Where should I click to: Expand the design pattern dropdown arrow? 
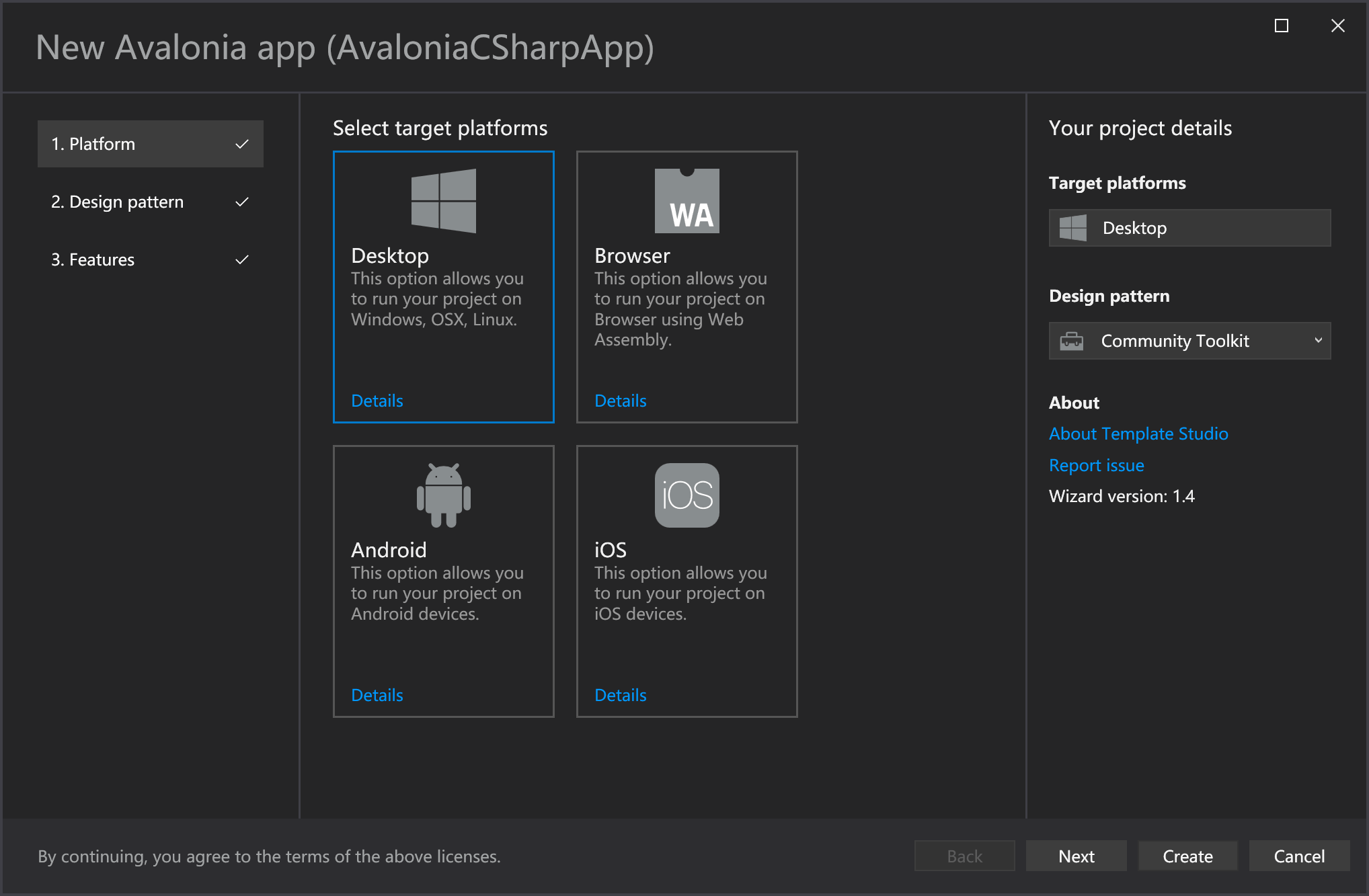pyautogui.click(x=1318, y=341)
